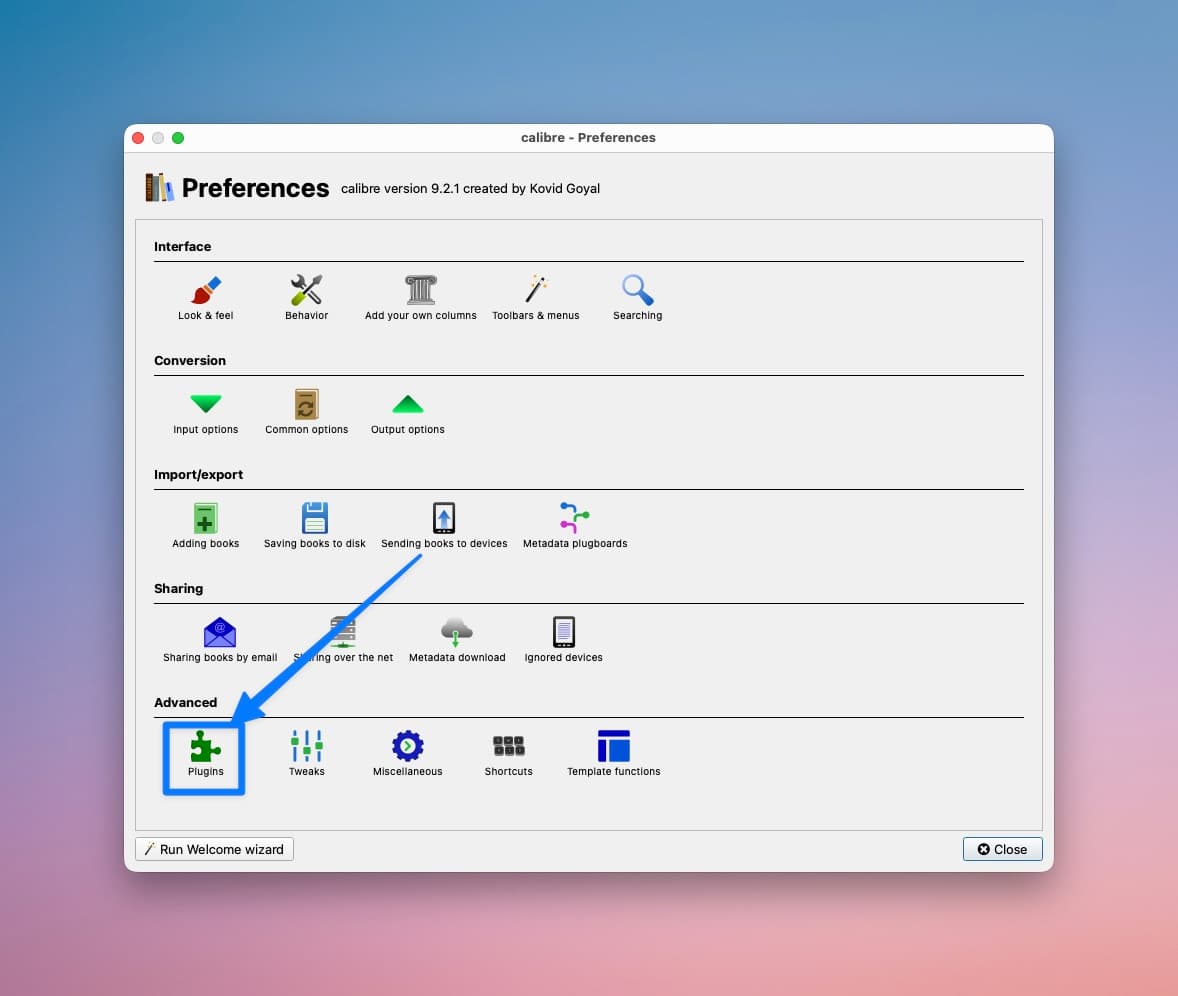Viewport: 1178px width, 996px height.
Task: Click the Close button
Action: click(1002, 849)
